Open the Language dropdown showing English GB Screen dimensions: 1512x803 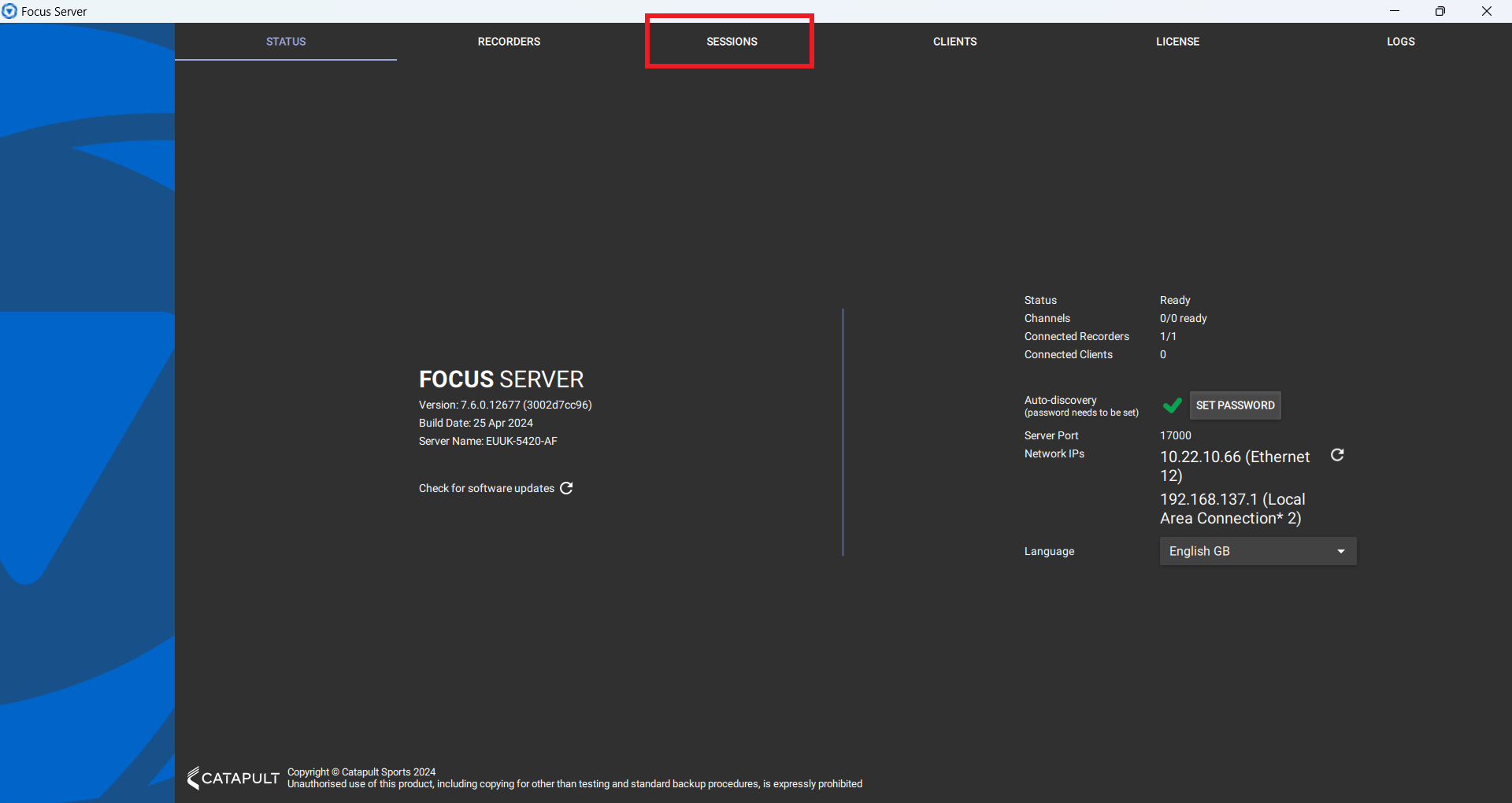tap(1258, 551)
